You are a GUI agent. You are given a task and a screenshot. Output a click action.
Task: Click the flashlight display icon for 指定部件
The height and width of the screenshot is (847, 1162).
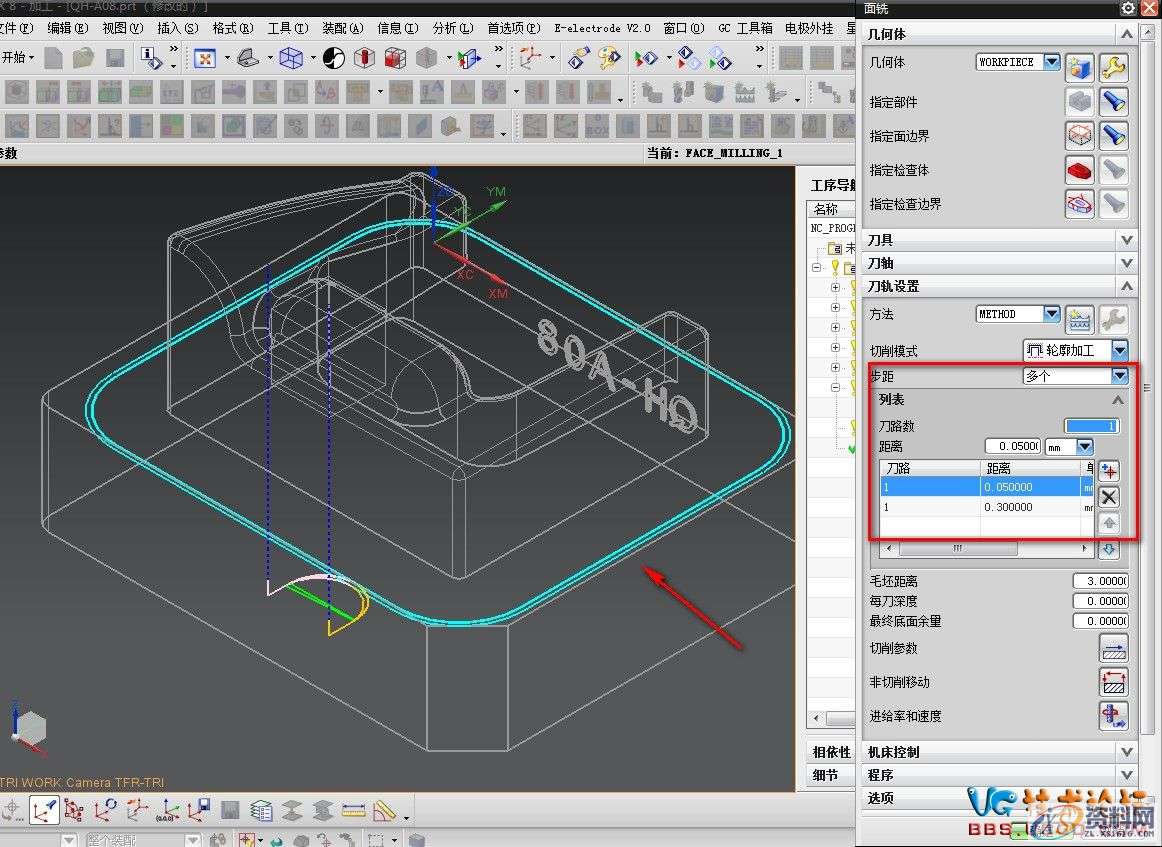[1113, 102]
